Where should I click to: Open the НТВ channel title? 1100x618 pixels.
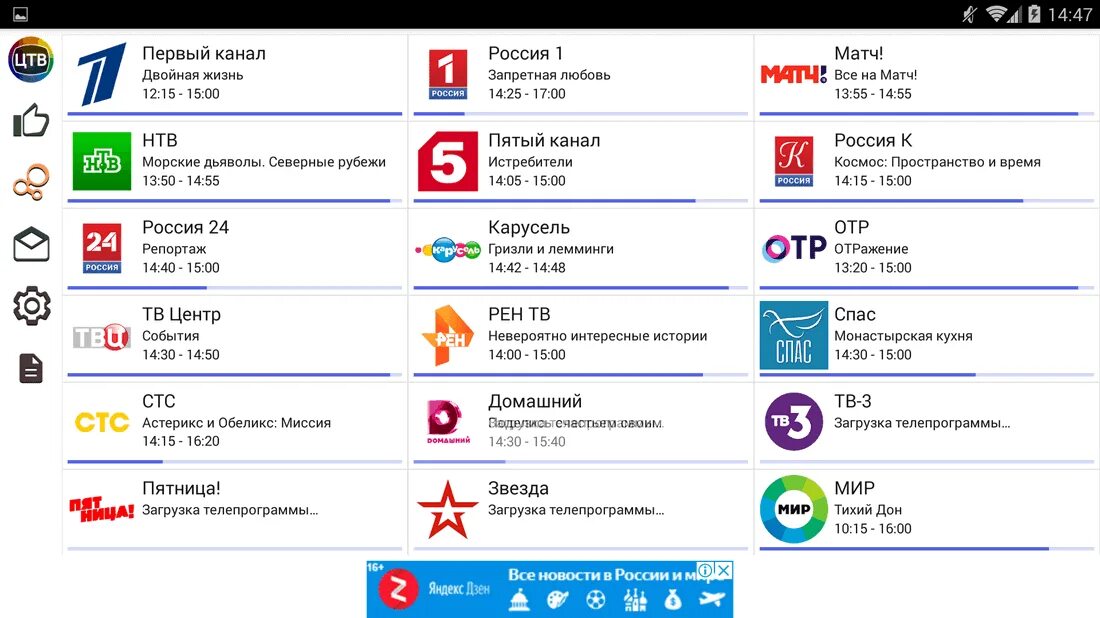pyautogui.click(x=160, y=140)
